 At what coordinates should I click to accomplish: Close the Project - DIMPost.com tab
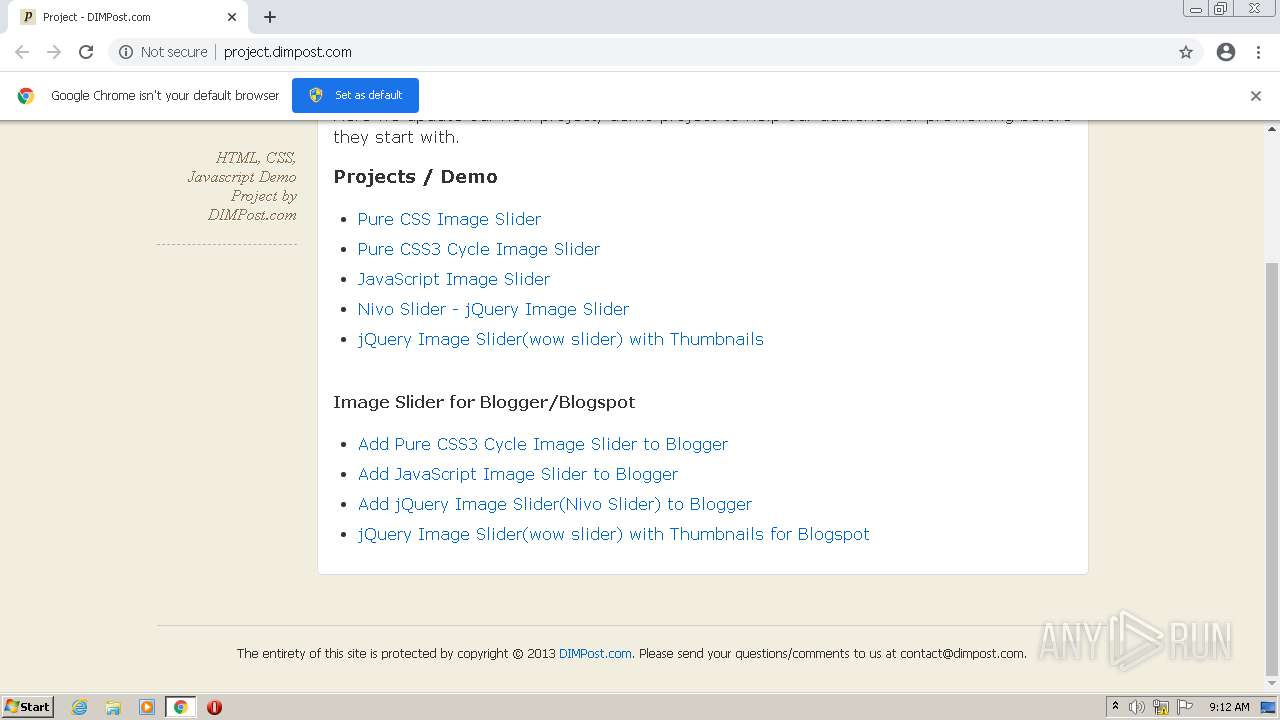tap(231, 17)
